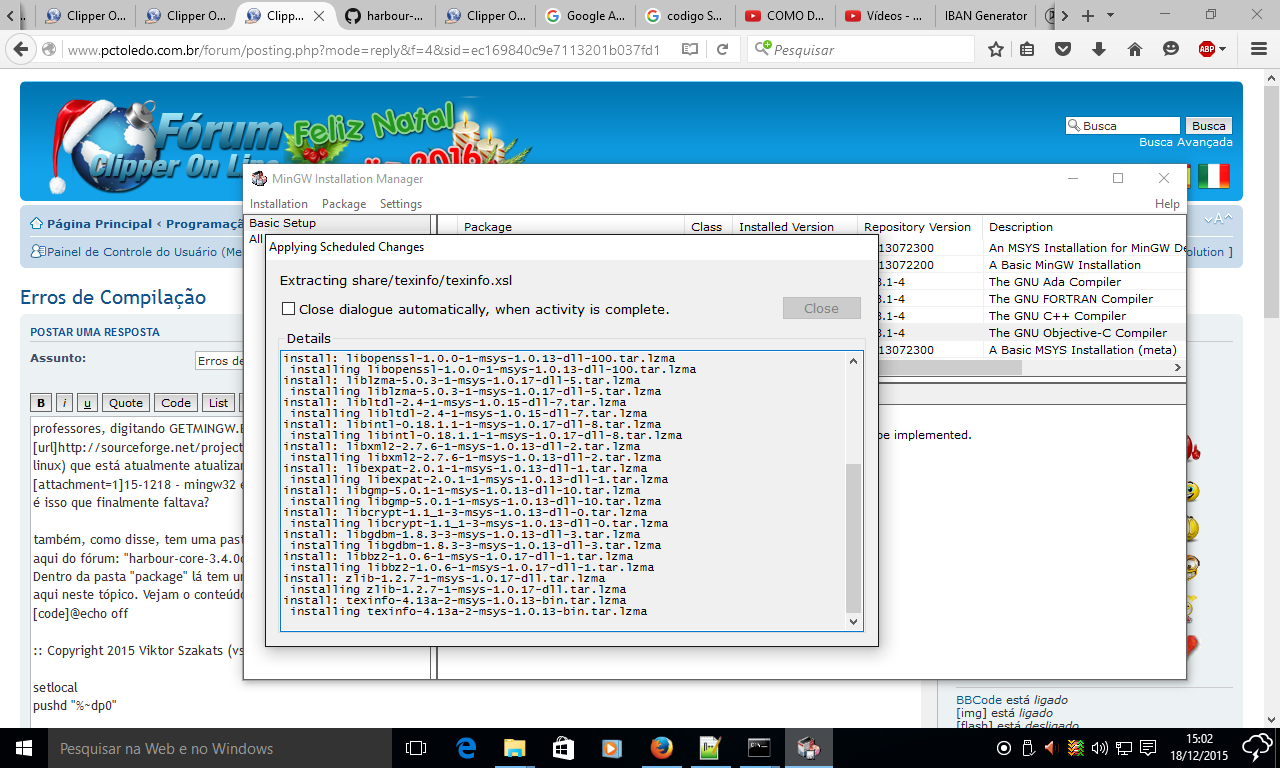Open File Explorer from taskbar
The width and height of the screenshot is (1280, 768).
tap(514, 748)
